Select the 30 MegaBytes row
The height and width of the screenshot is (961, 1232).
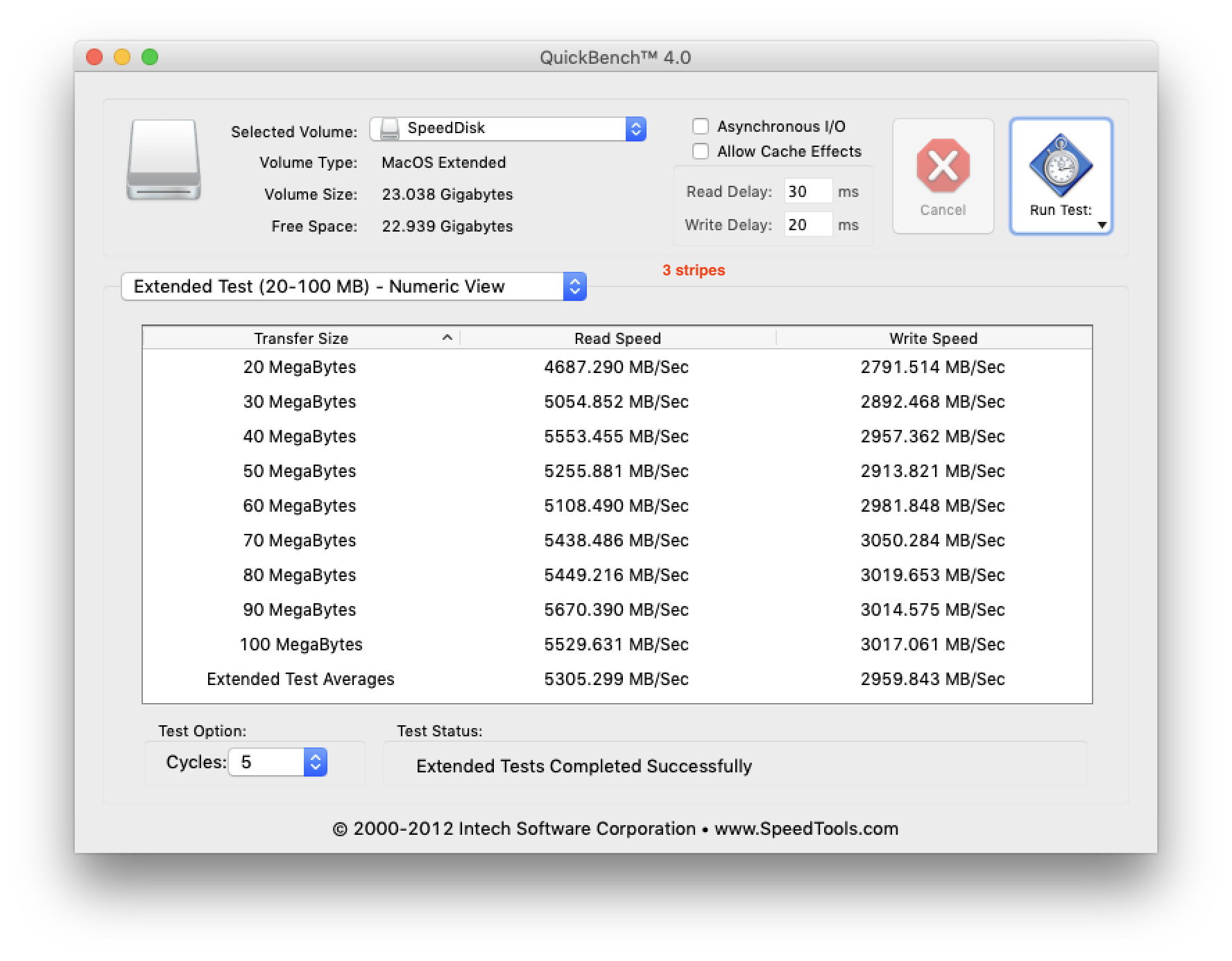pos(617,401)
